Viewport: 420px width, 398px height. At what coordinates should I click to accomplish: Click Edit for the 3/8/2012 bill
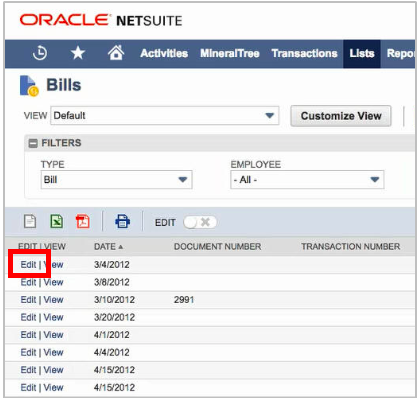[x=28, y=282]
